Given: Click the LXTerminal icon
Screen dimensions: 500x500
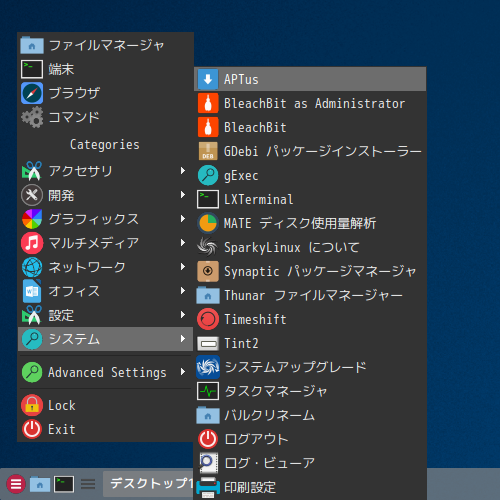Looking at the screenshot, I should click(x=208, y=199).
